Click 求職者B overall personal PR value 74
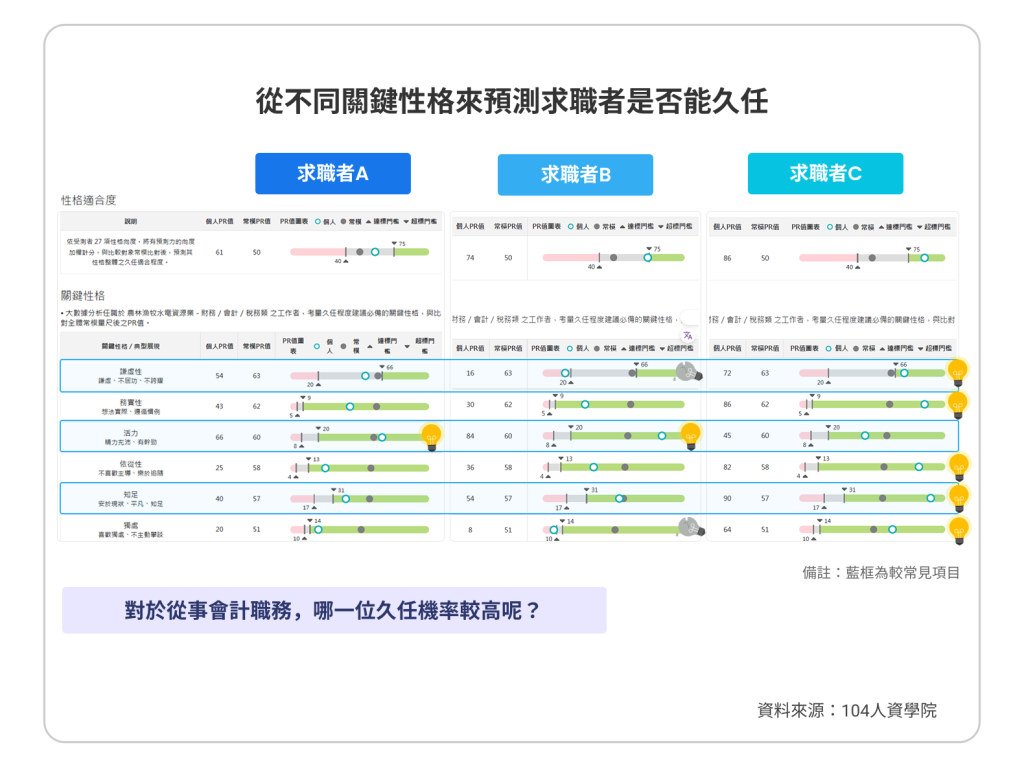 click(470, 257)
